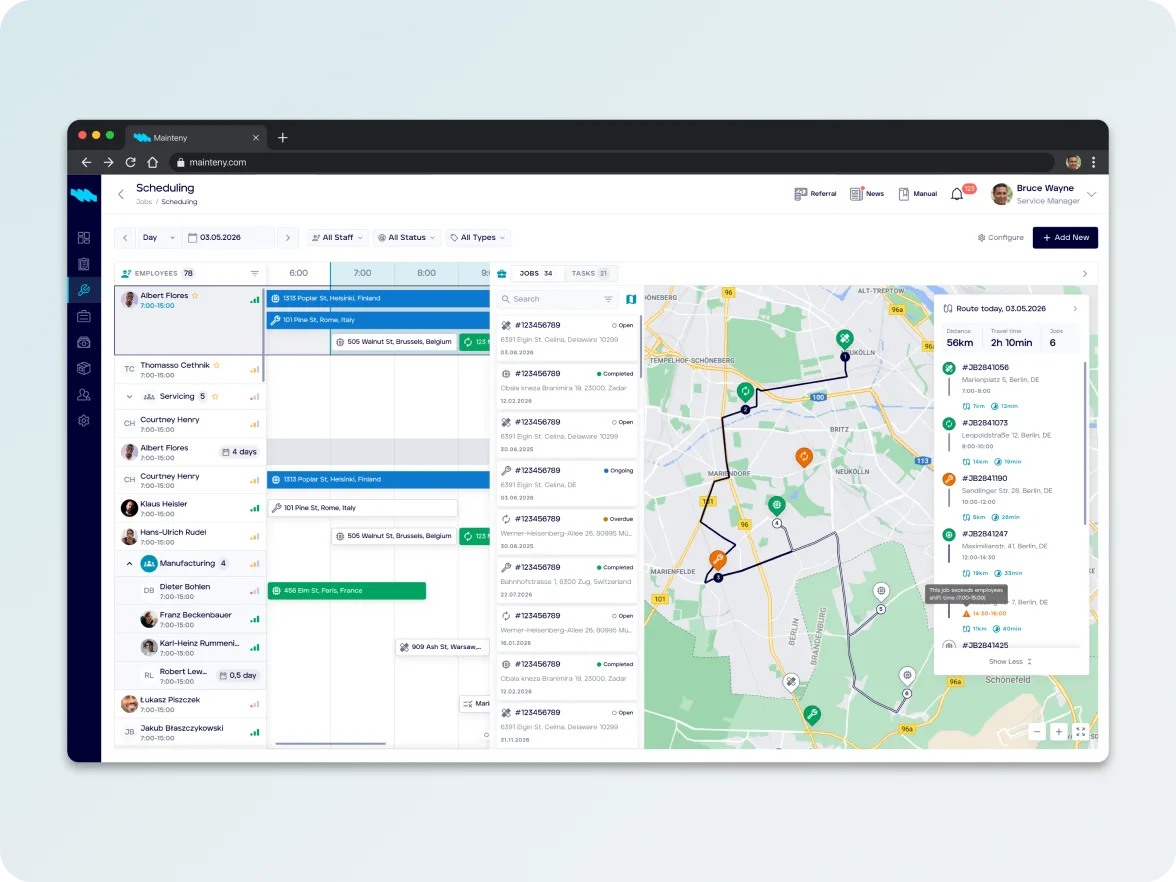The width and height of the screenshot is (1176, 882).
Task: Open the All Types filter dropdown
Action: pos(477,238)
